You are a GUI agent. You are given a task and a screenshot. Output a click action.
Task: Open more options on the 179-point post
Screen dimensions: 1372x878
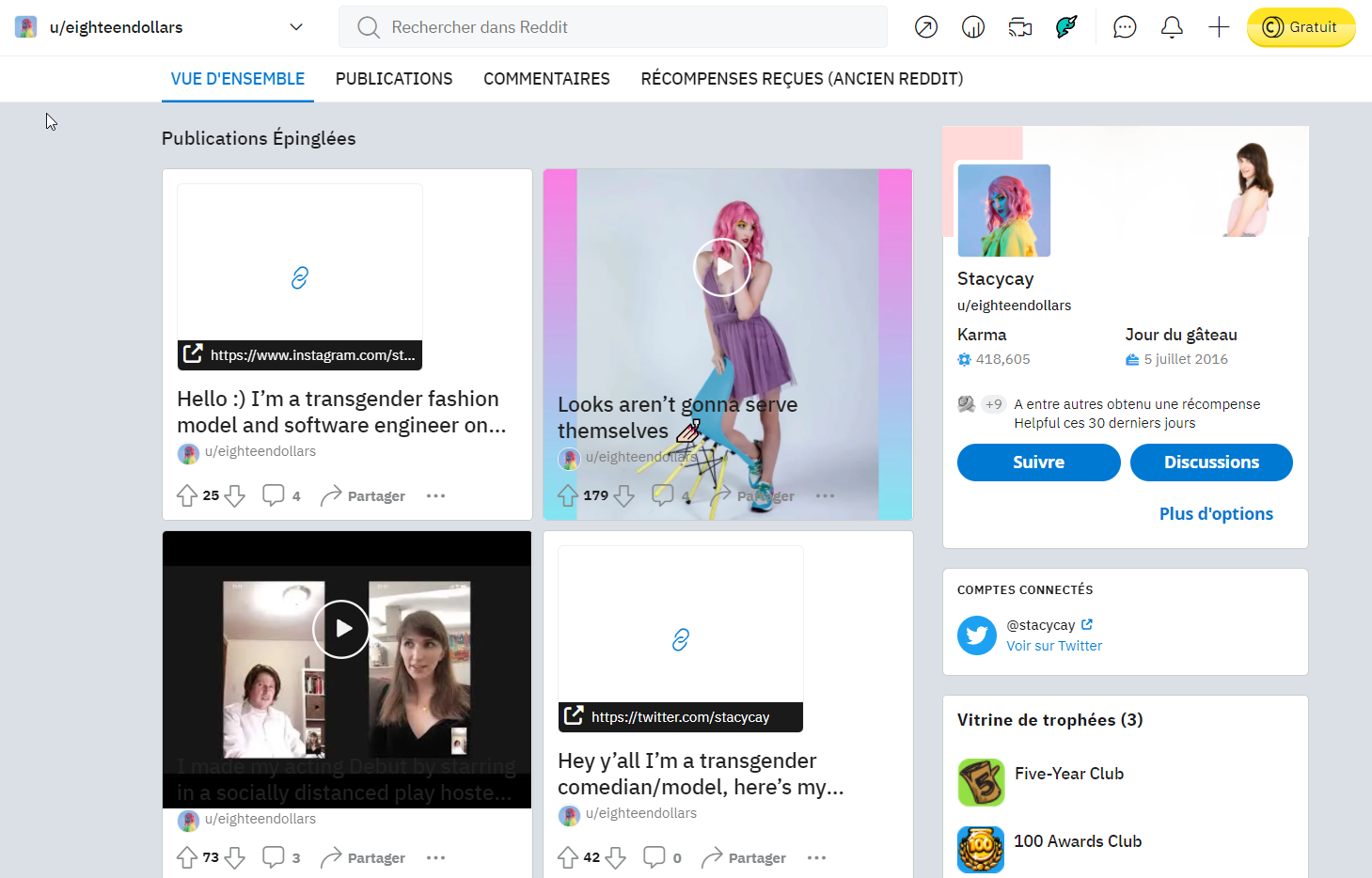point(825,495)
